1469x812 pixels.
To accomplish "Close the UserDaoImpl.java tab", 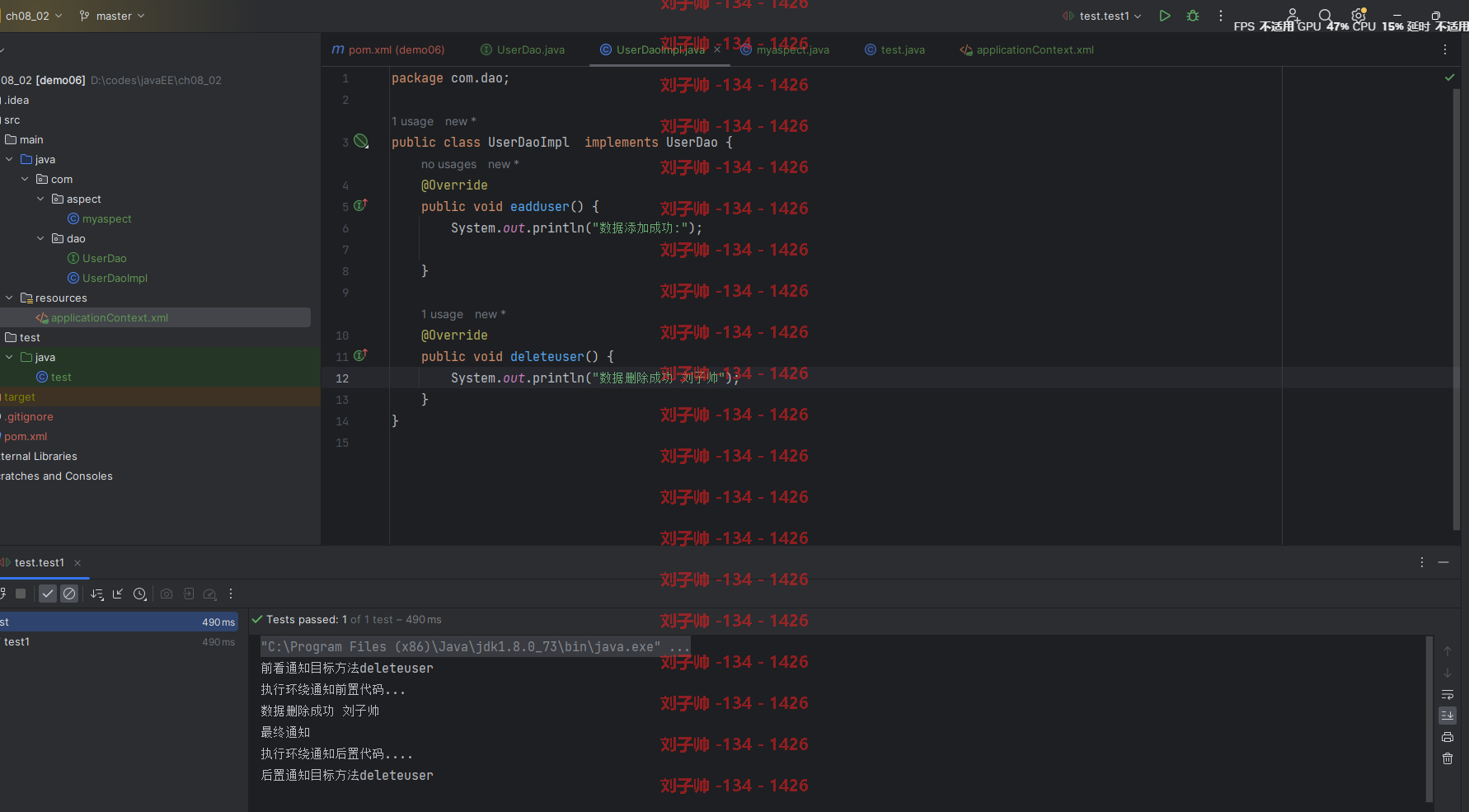I will [717, 49].
